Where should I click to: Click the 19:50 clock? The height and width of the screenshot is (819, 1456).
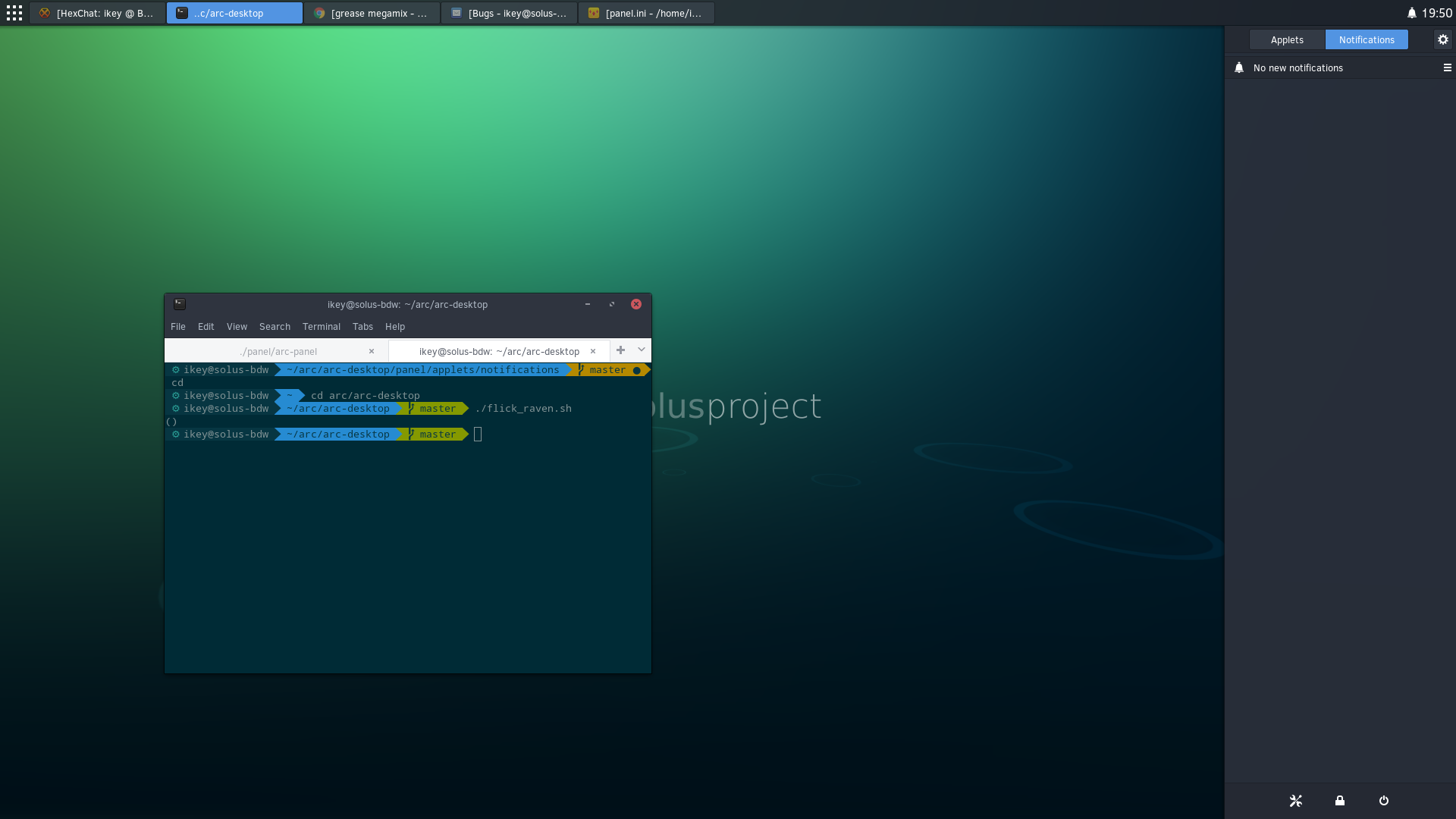(1437, 13)
